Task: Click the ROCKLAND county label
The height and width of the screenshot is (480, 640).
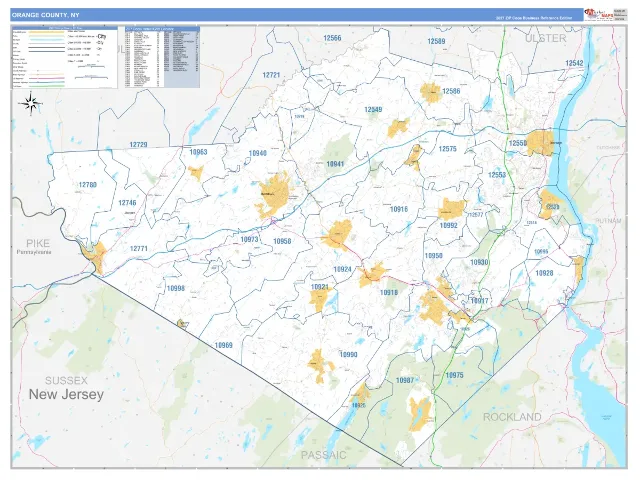Action: click(x=512, y=417)
